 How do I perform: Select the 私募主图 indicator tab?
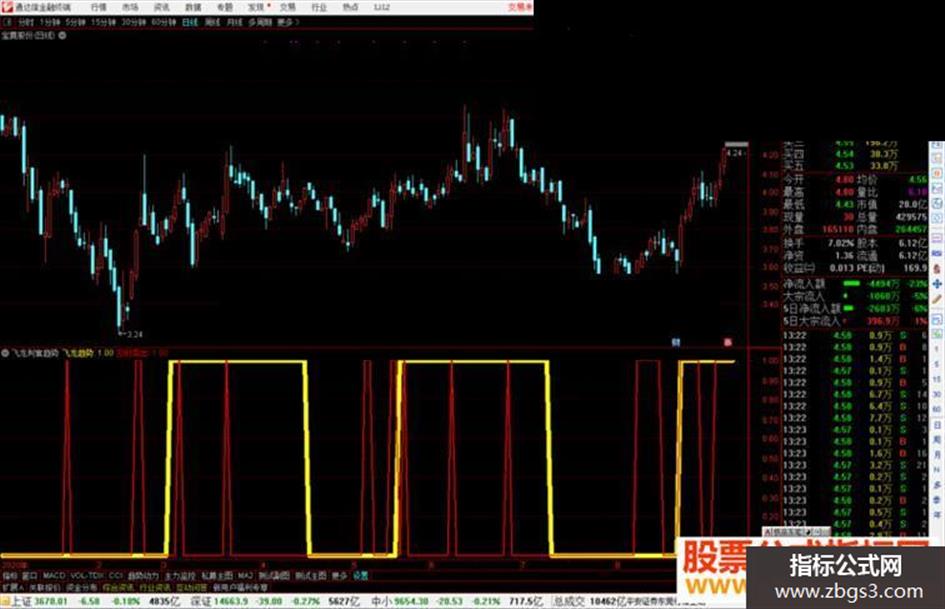pyautogui.click(x=216, y=576)
